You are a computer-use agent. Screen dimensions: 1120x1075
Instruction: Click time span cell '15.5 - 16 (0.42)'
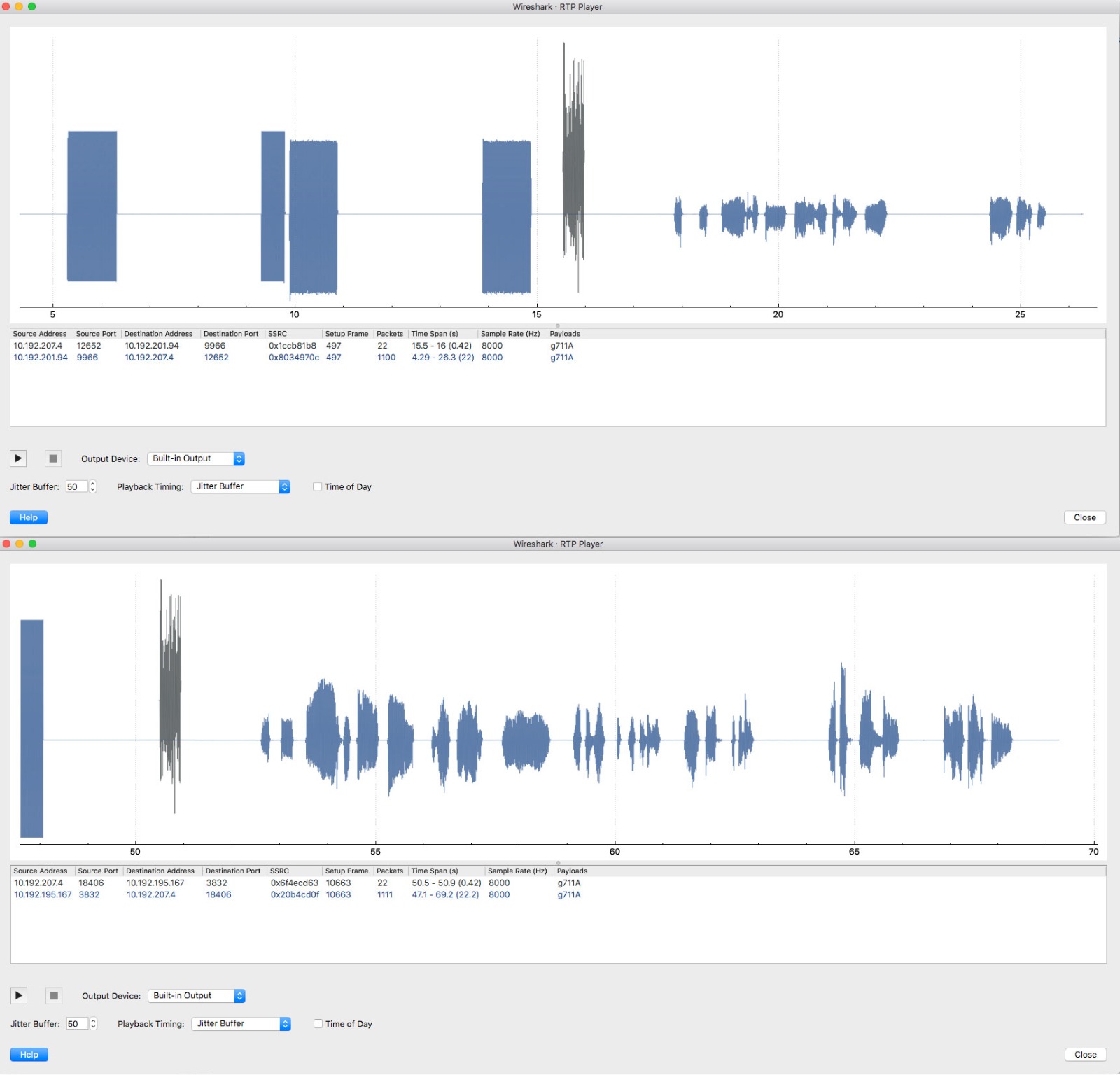coord(442,346)
